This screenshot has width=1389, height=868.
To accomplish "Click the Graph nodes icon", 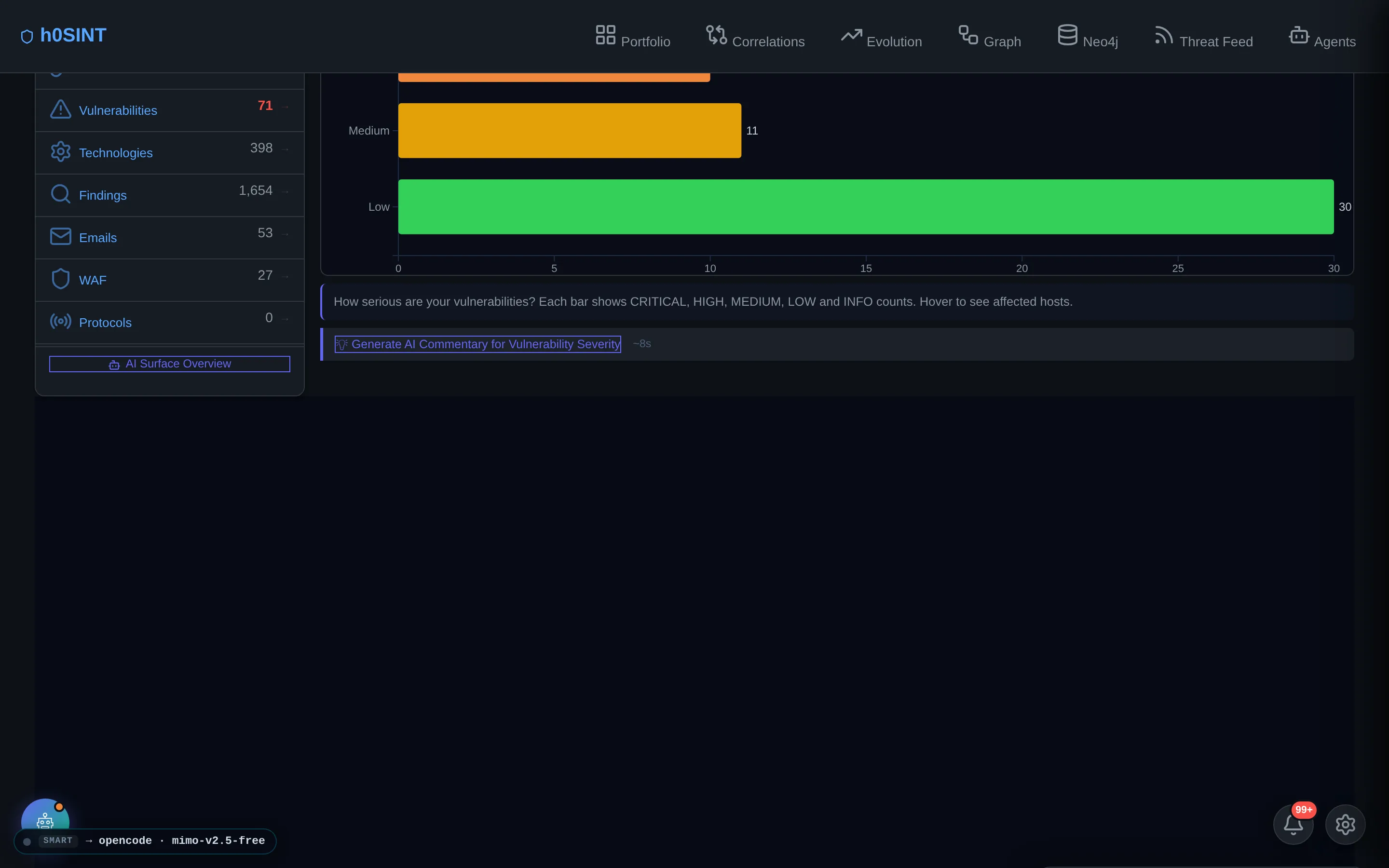I will pos(968,34).
